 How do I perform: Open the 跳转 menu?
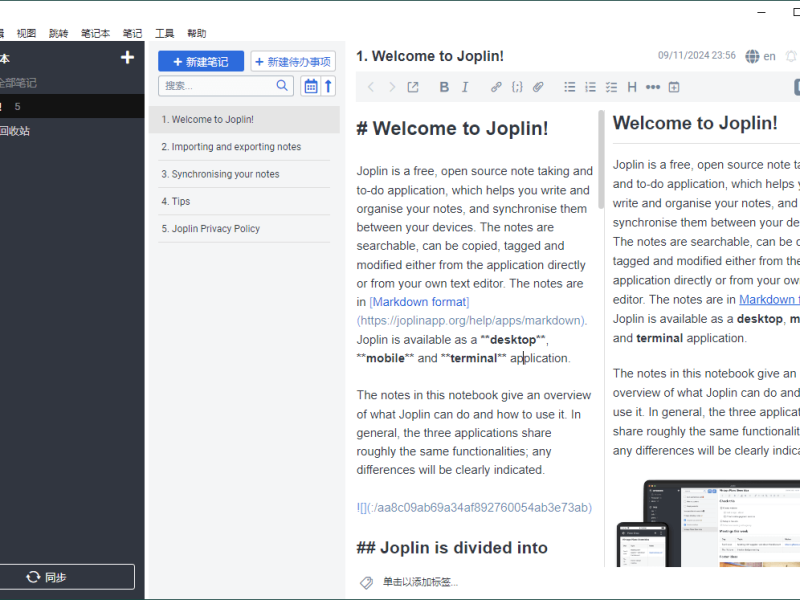tap(59, 34)
